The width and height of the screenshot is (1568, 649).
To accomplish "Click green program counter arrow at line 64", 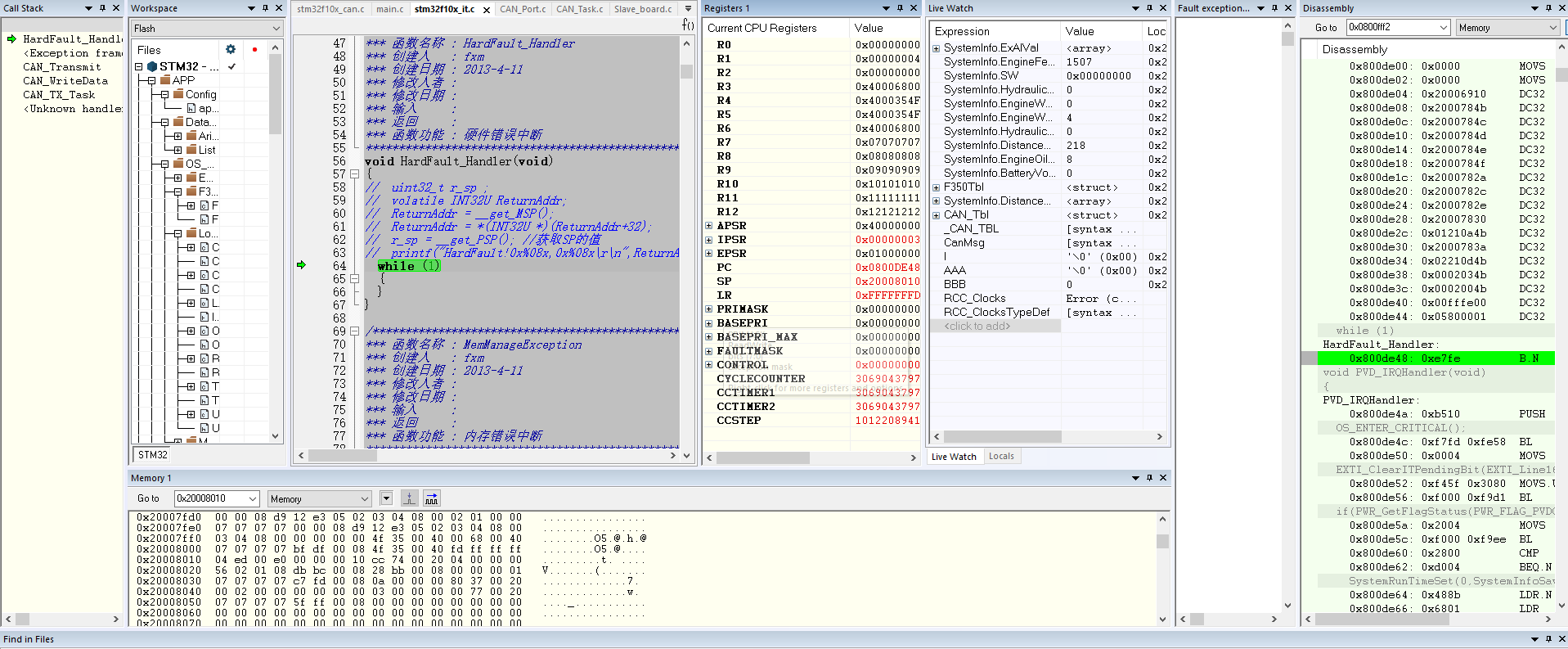I will click(301, 265).
